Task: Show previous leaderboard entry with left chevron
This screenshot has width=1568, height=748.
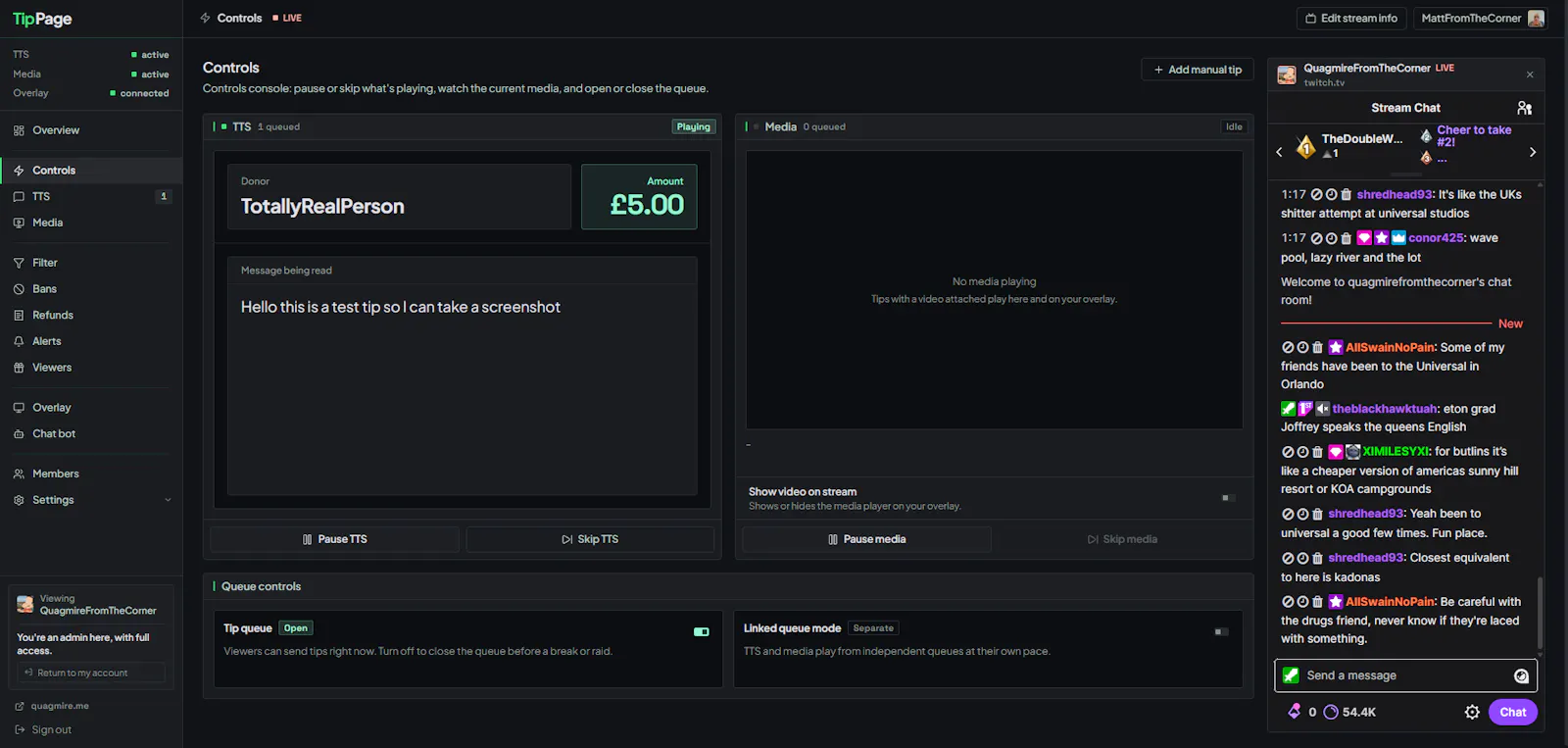Action: 1279,152
